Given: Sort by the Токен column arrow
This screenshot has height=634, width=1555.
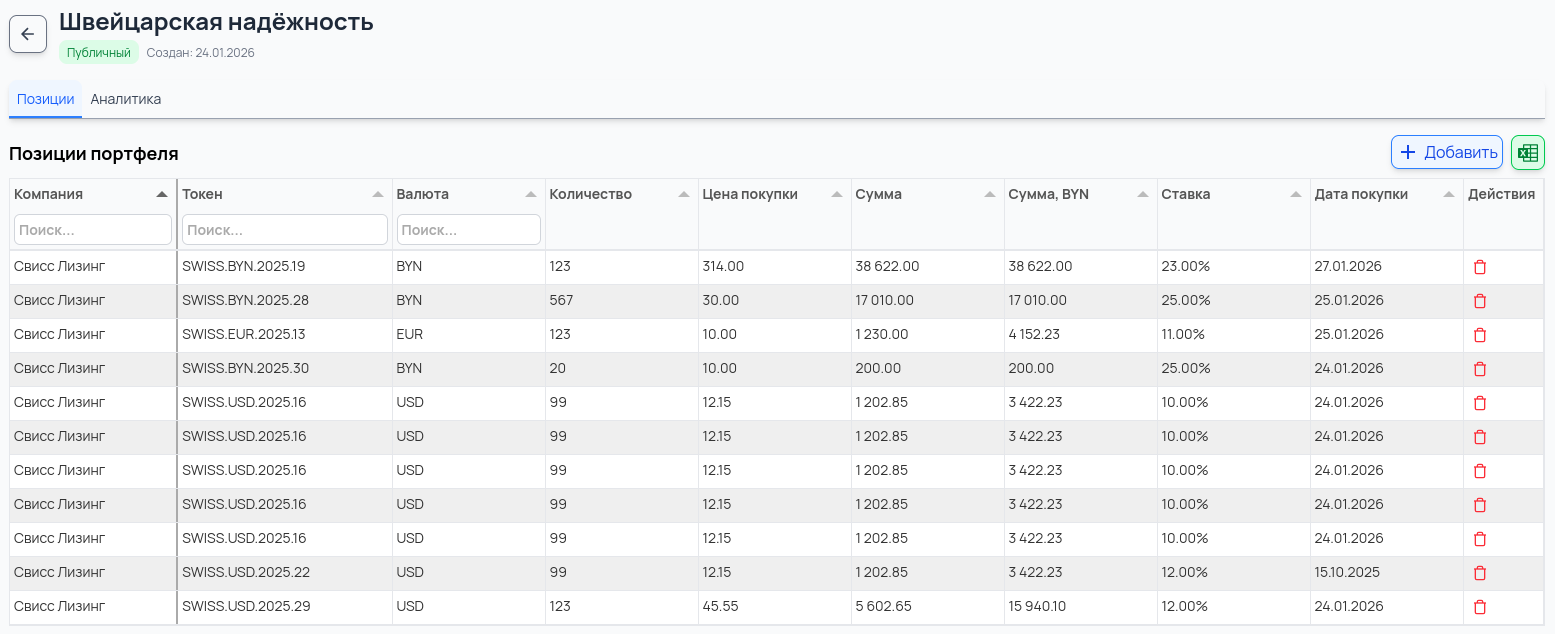Looking at the screenshot, I should [x=377, y=195].
